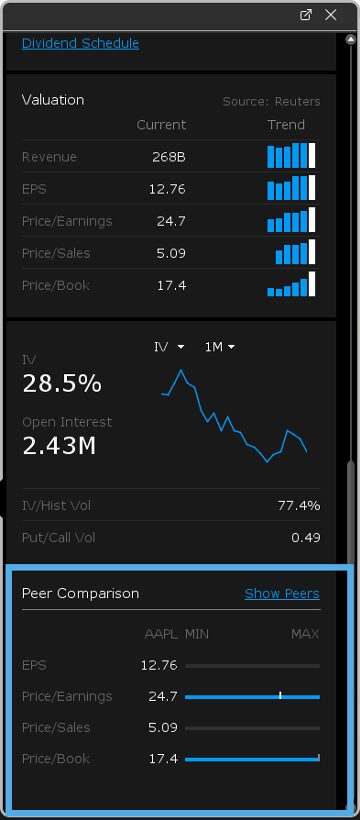The width and height of the screenshot is (360, 820).
Task: Click the Revenue trend bar chart
Action: [291, 156]
